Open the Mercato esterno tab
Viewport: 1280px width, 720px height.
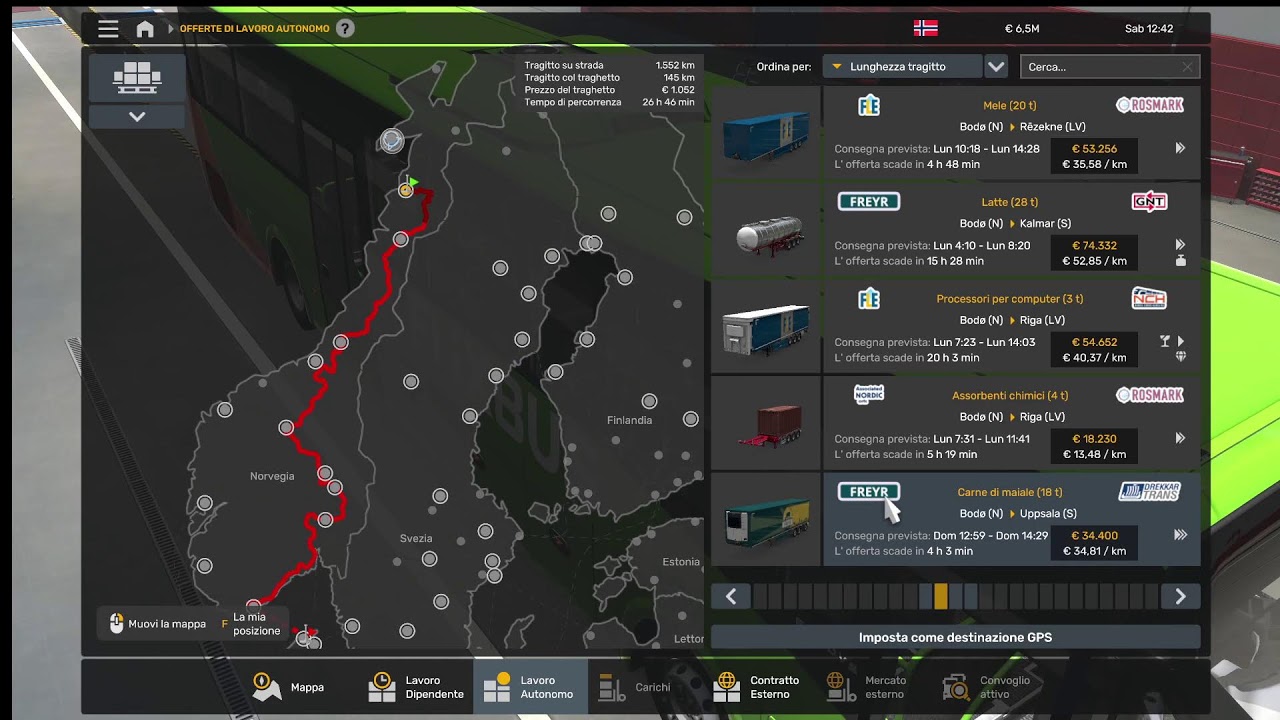[868, 687]
